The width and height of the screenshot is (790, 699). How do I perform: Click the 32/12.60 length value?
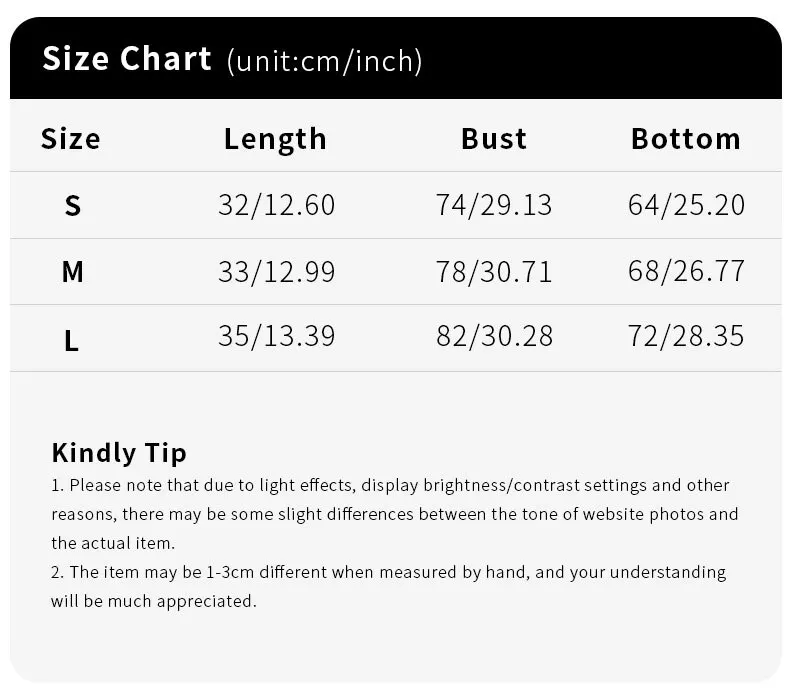pyautogui.click(x=277, y=206)
